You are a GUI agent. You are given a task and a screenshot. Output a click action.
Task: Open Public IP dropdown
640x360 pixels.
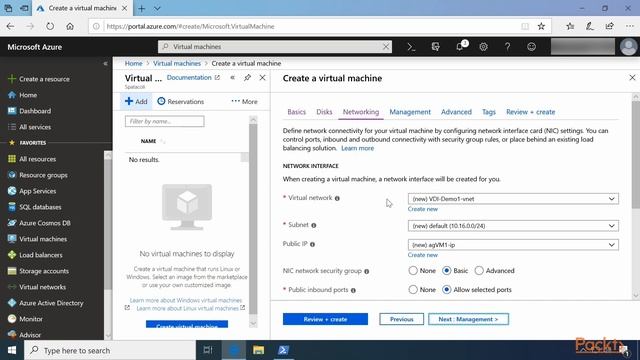(513, 244)
